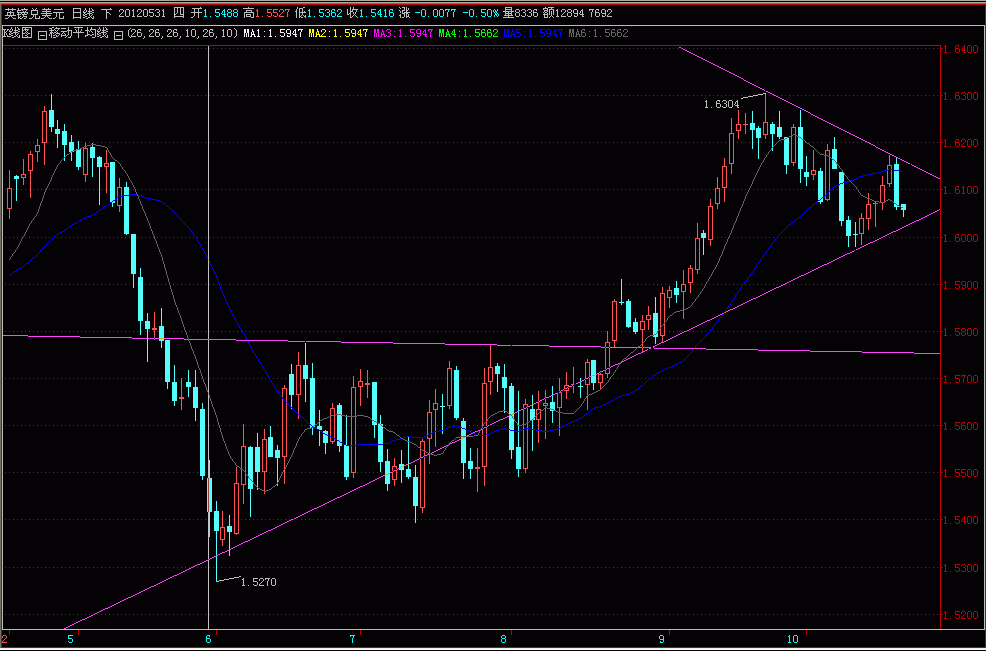This screenshot has height=651, width=986.
Task: Select the magenta MA3:1.5947 legend
Action: click(403, 33)
